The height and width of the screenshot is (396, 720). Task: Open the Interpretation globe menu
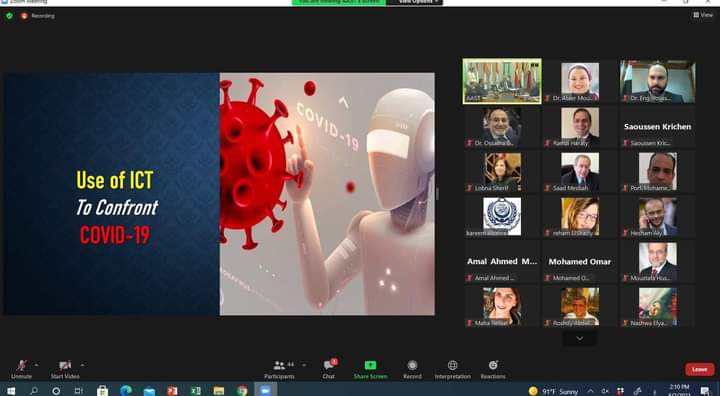click(x=452, y=369)
